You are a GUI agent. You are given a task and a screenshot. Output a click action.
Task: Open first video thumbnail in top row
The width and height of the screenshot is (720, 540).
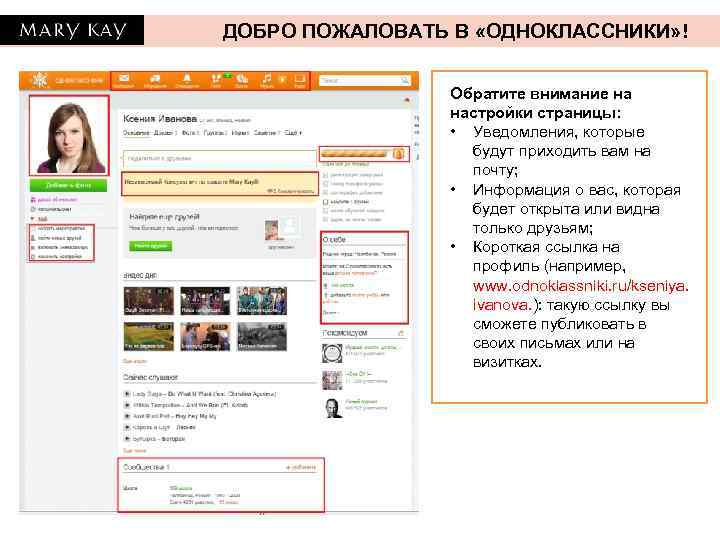(149, 301)
